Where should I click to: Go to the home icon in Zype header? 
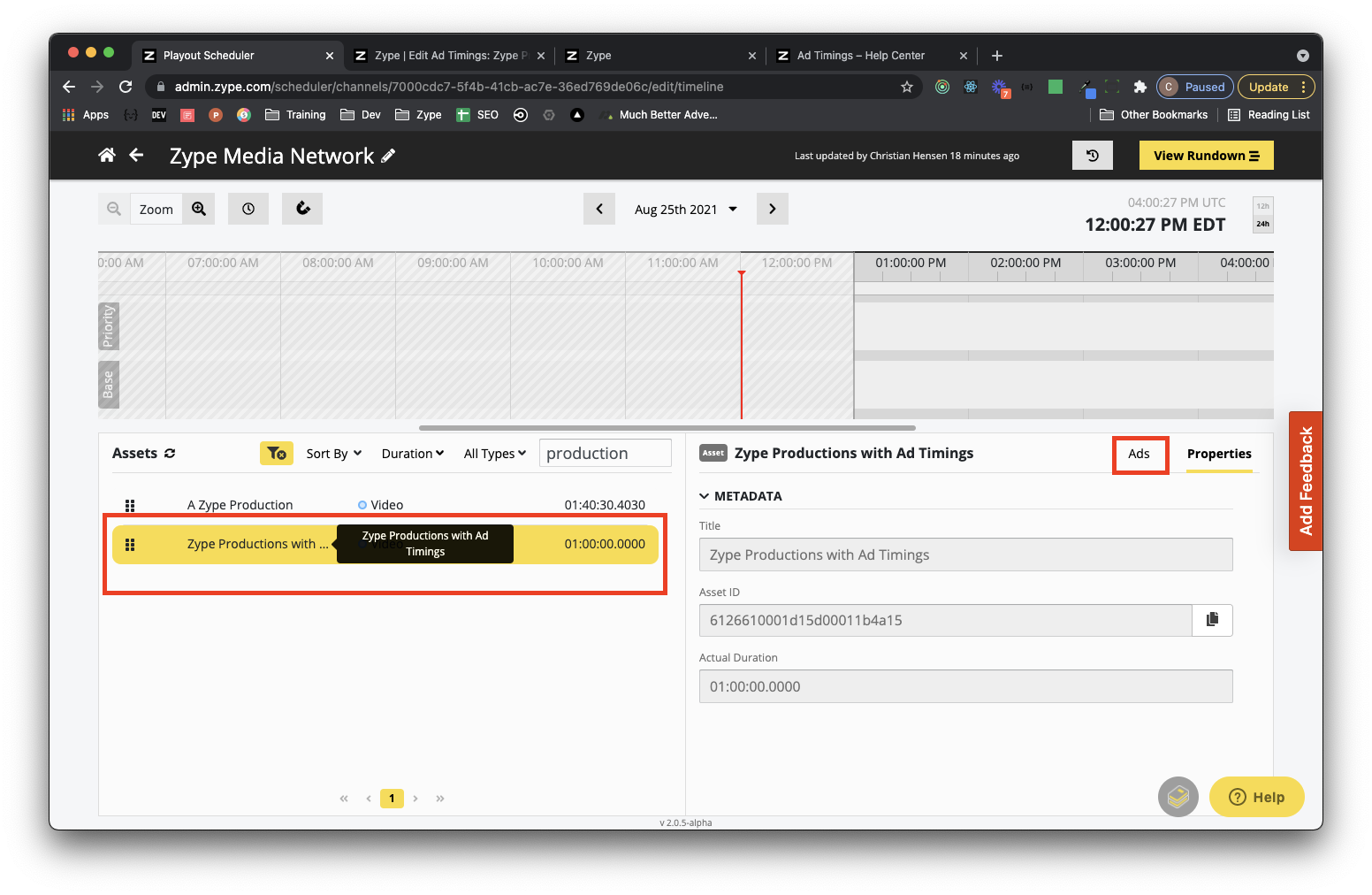[107, 156]
